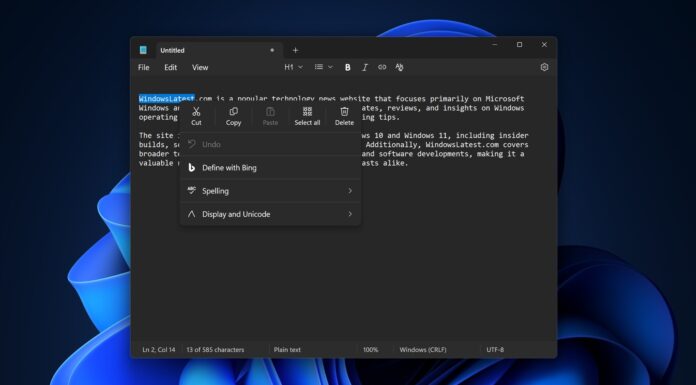This screenshot has height=385, width=696.
Task: Copy the selected text
Action: (233, 116)
